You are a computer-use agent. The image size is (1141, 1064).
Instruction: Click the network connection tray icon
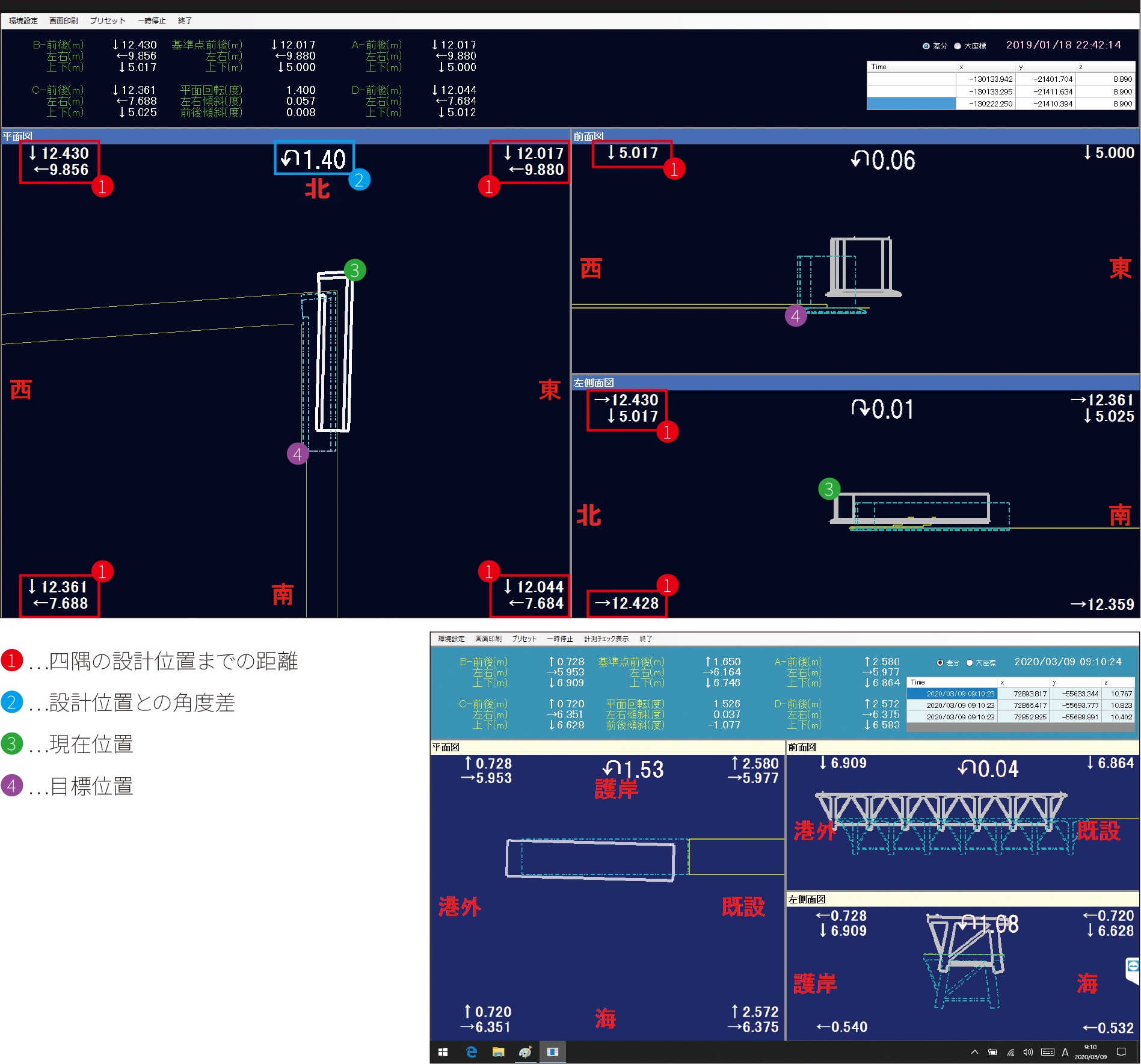click(x=1011, y=1052)
